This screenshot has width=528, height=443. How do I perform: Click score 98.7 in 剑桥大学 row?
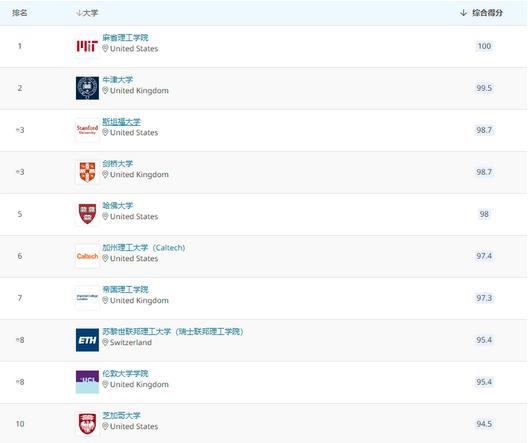(484, 172)
